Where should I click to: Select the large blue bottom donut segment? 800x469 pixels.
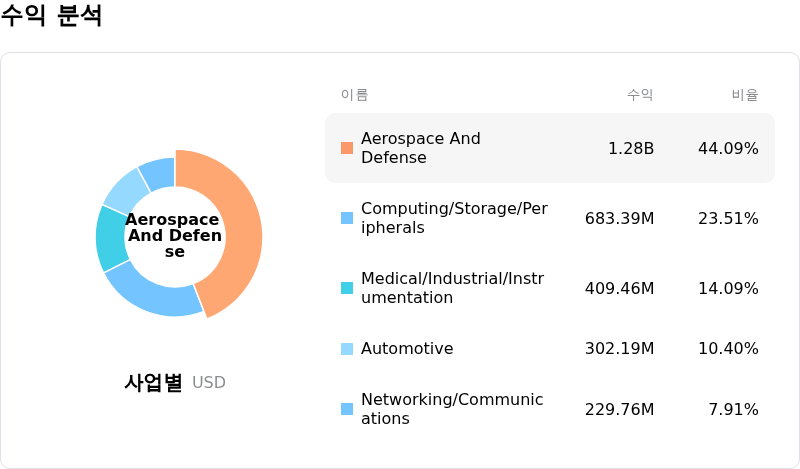pyautogui.click(x=153, y=293)
